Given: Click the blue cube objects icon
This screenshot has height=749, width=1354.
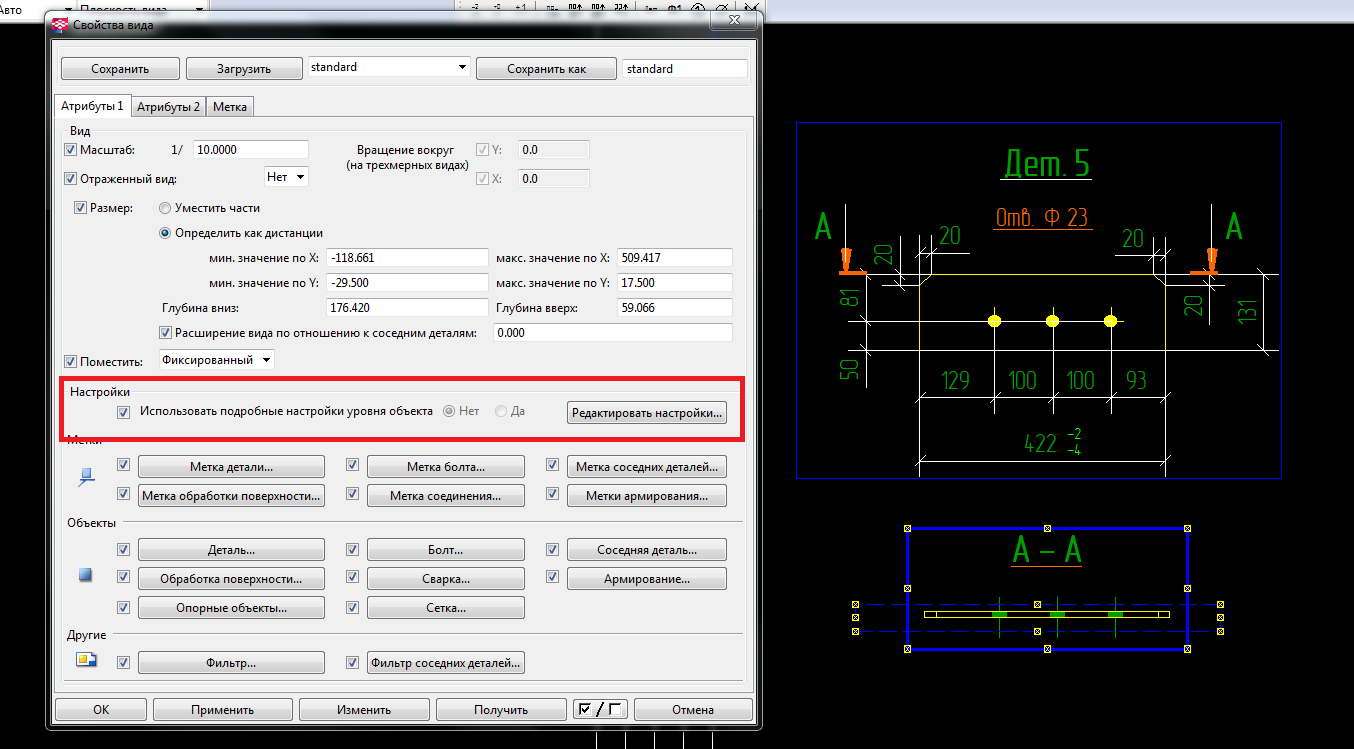Looking at the screenshot, I should tap(86, 576).
